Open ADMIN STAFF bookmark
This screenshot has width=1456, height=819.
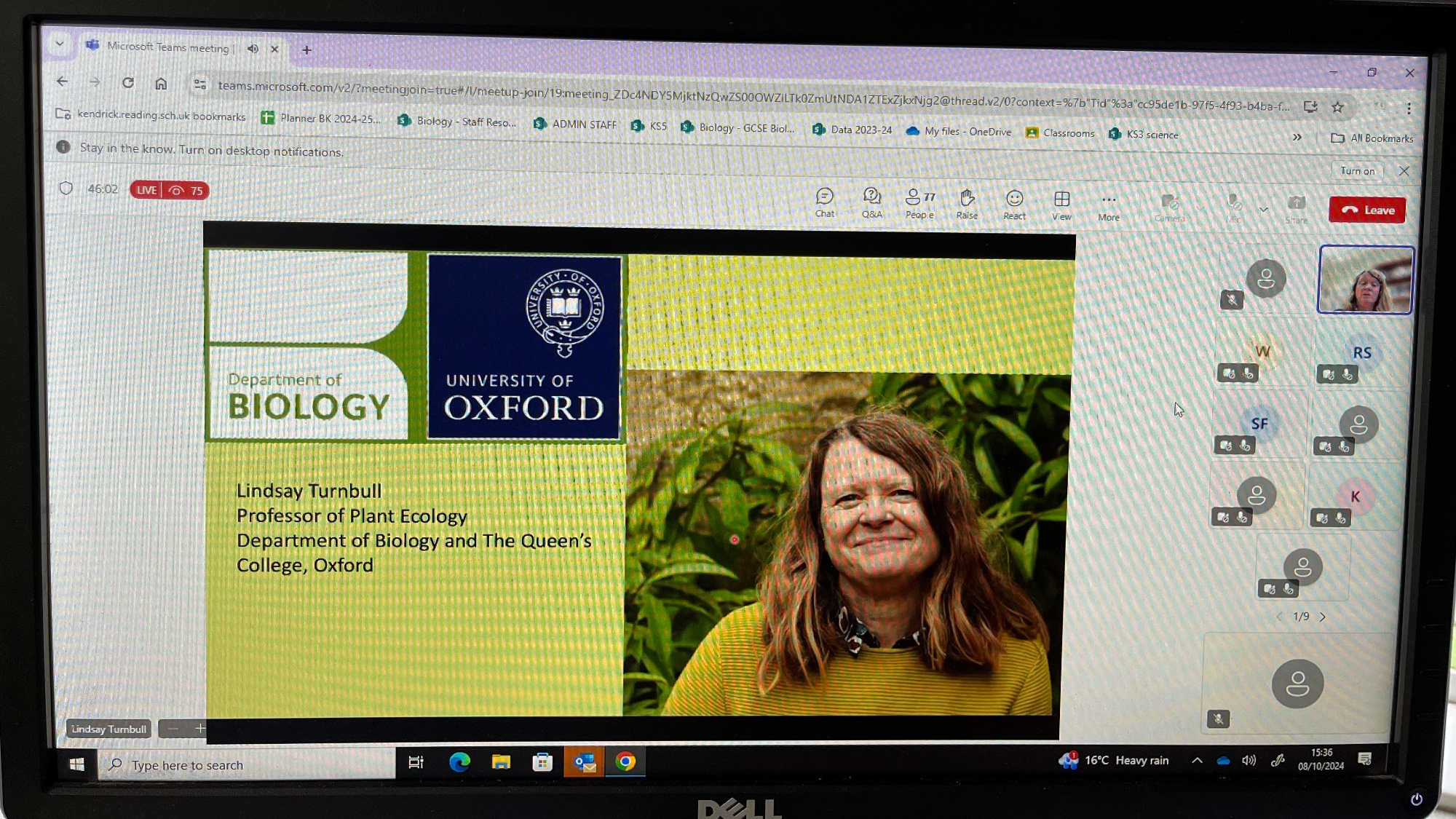pos(575,124)
